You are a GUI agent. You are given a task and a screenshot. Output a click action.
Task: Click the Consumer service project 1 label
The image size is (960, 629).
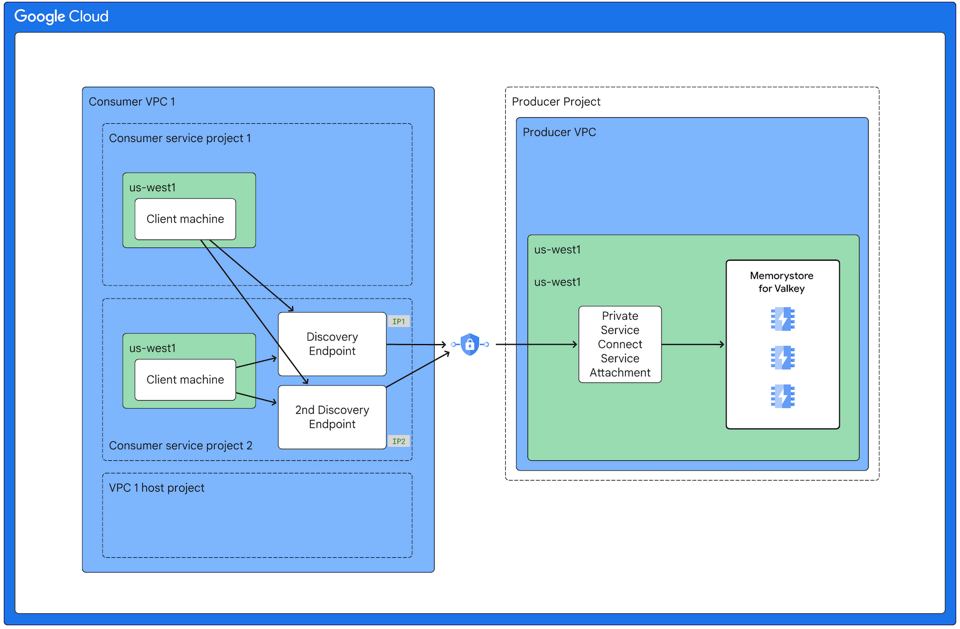[x=180, y=138]
